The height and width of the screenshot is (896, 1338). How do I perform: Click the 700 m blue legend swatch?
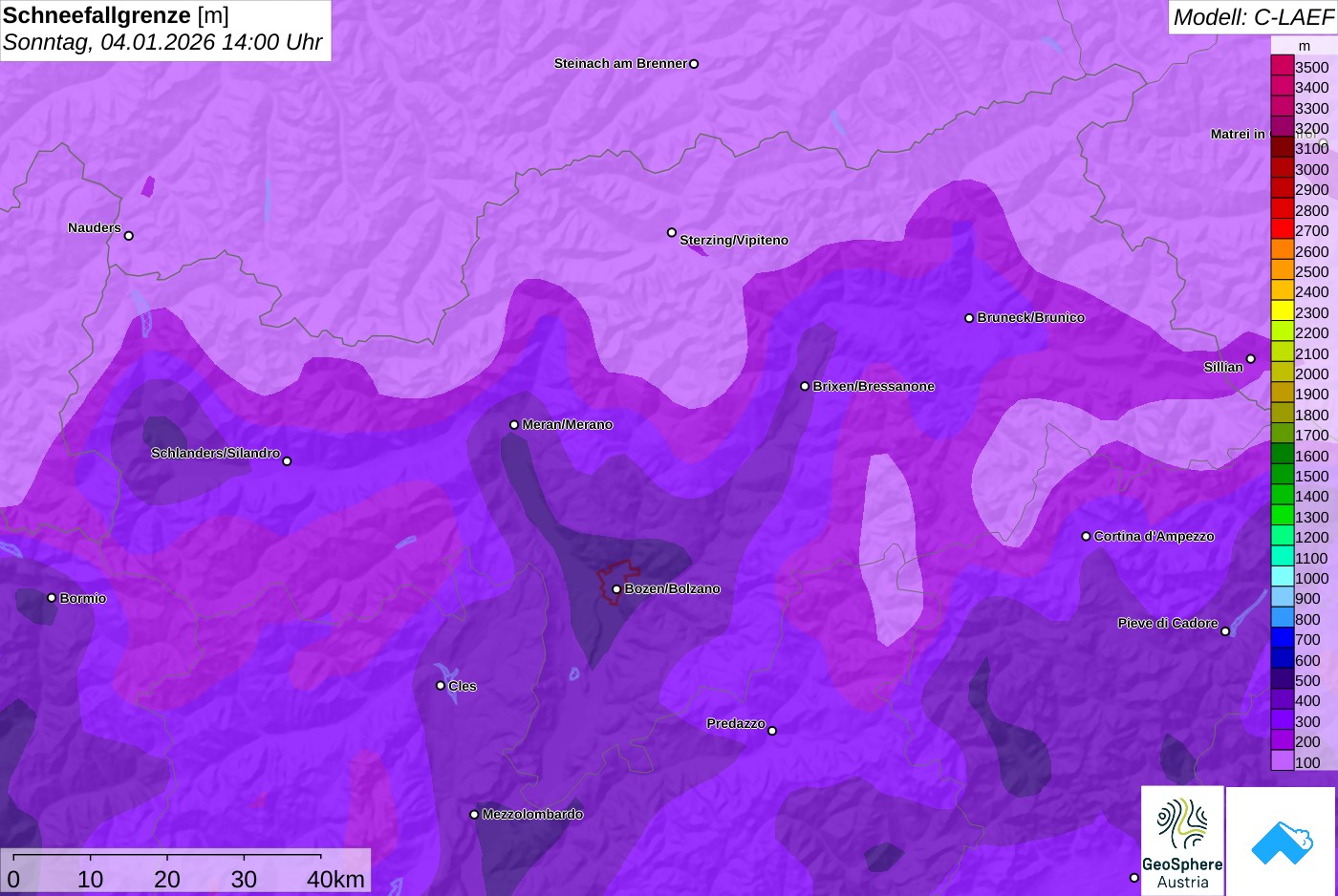1282,638
